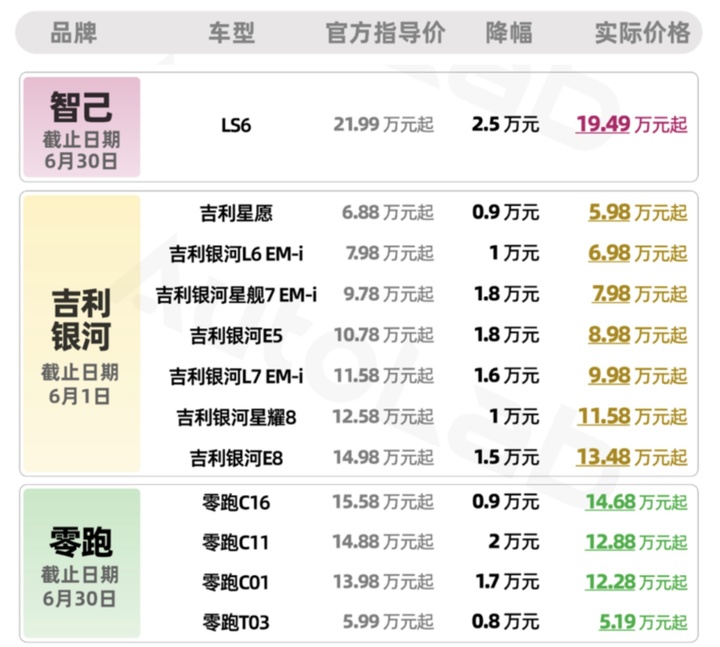
Task: Open the 12.28 万元起 actual price
Action: (x=636, y=582)
